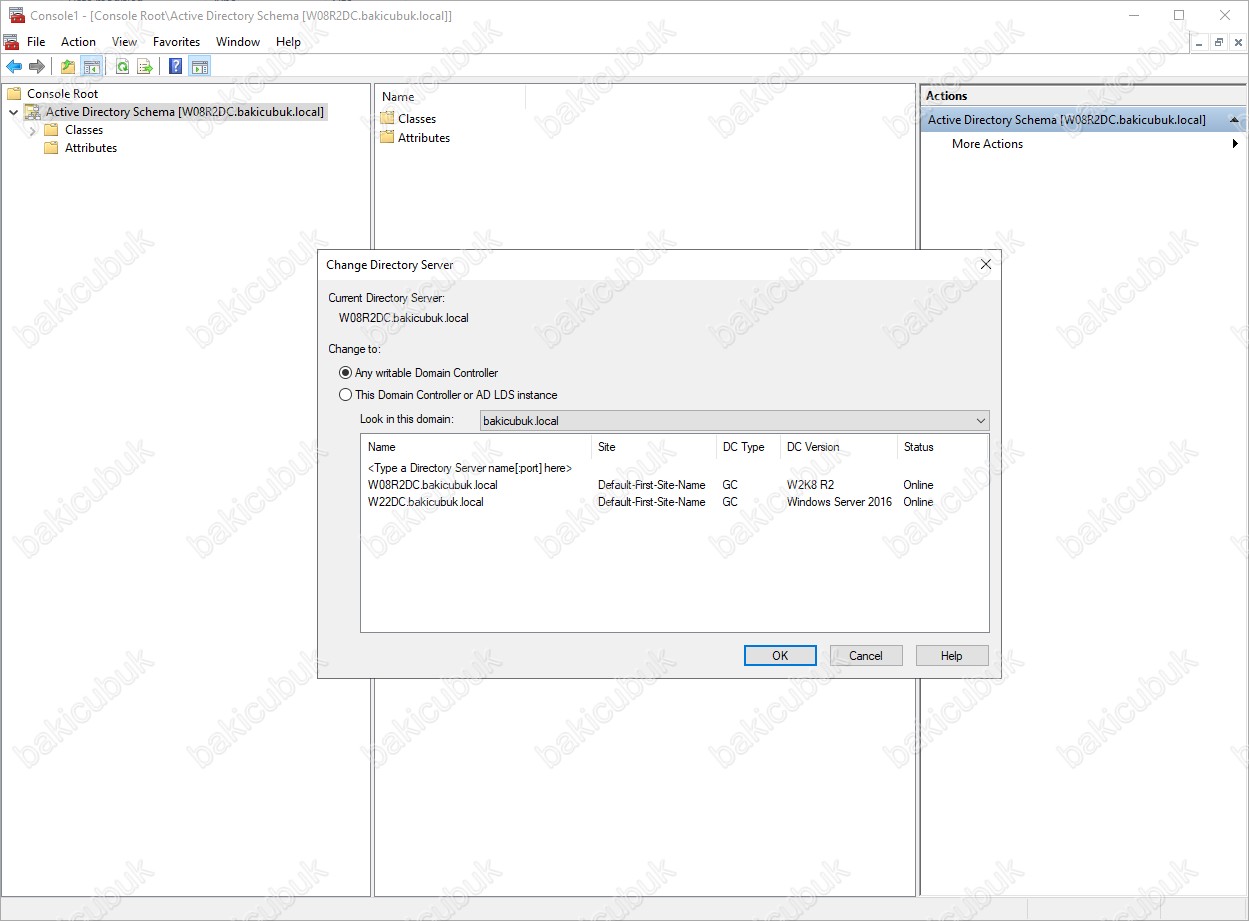
Task: Select Any writable Domain Controller option
Action: 346,373
